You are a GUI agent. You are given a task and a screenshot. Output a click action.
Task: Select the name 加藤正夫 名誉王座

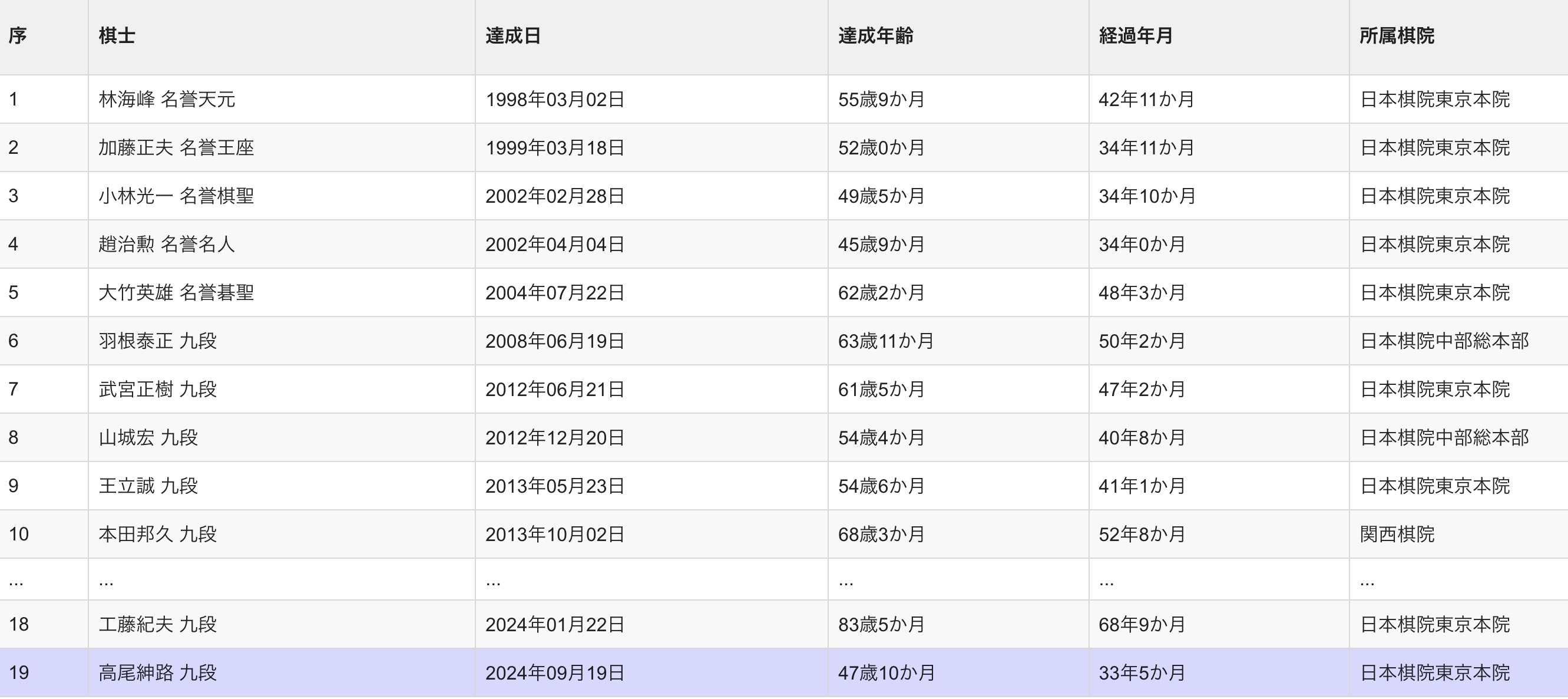tap(177, 147)
